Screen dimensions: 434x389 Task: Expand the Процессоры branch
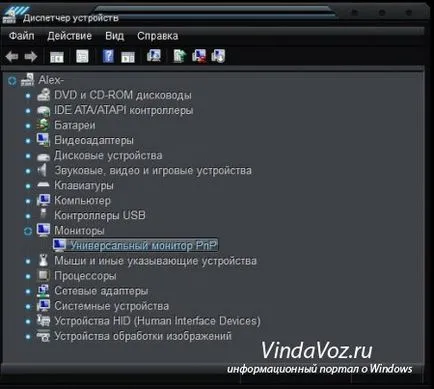28,276
